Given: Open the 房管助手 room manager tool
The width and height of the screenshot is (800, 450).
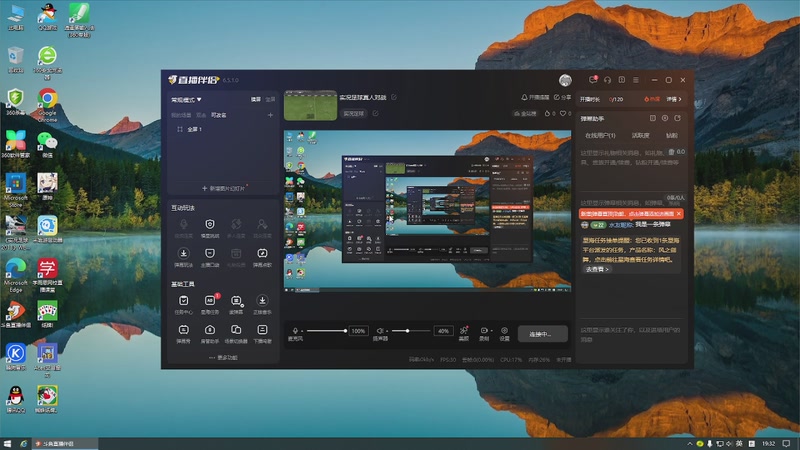Looking at the screenshot, I should click(210, 333).
